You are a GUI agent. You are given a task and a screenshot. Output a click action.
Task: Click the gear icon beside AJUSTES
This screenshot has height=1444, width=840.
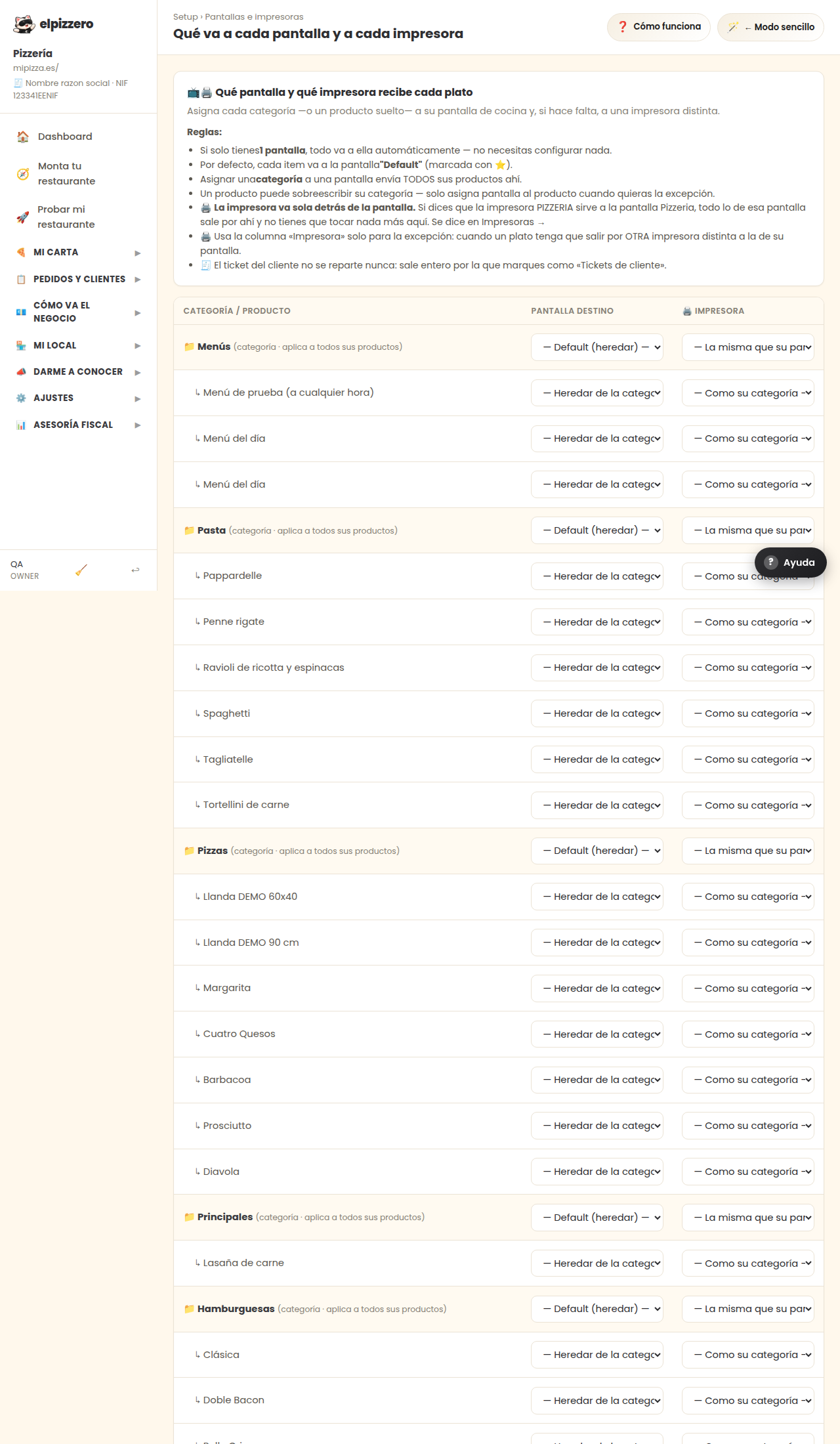click(21, 398)
